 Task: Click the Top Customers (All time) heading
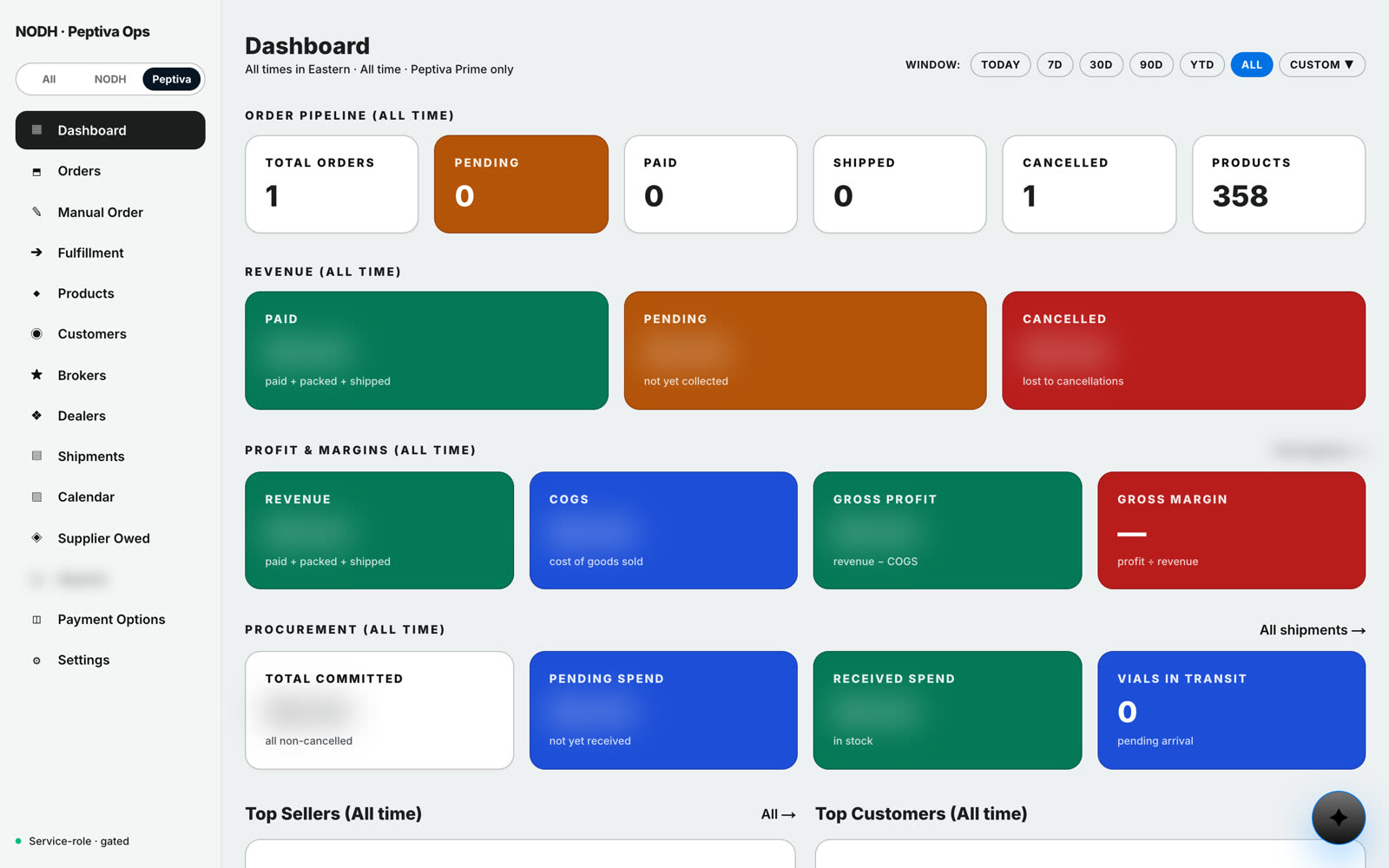(x=921, y=814)
